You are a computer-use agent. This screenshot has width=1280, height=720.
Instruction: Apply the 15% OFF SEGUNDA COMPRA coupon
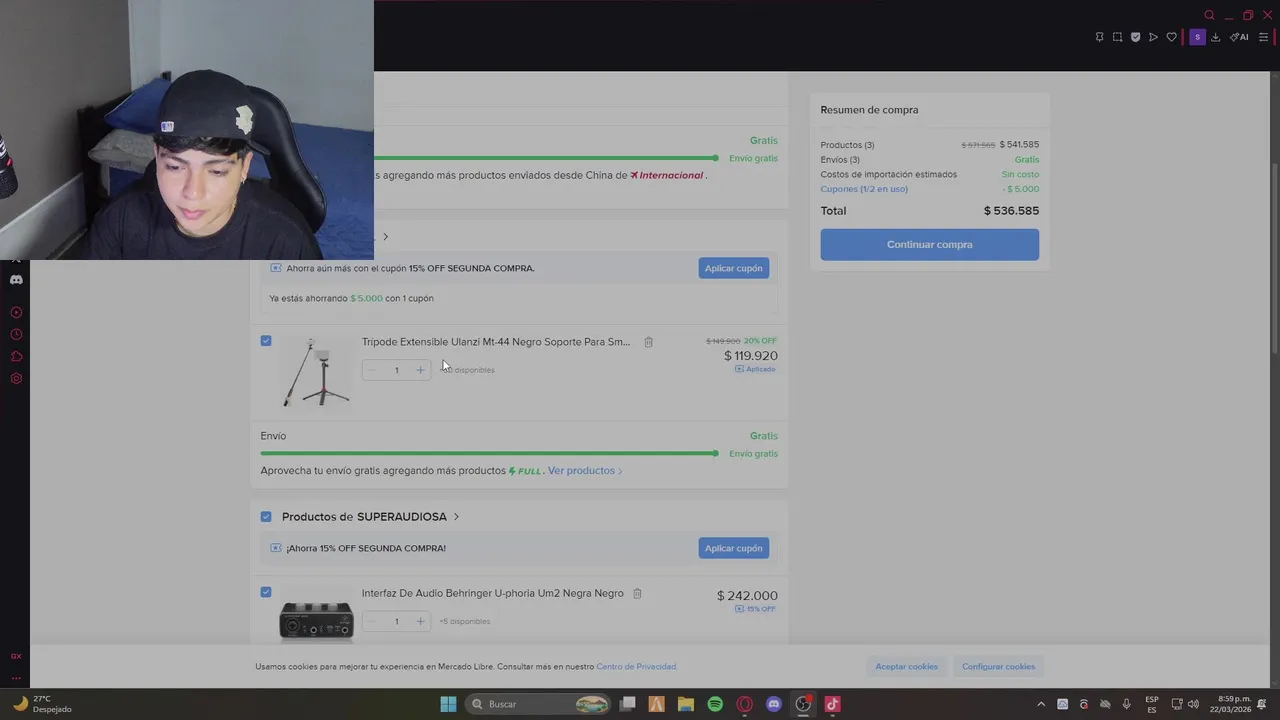(733, 268)
